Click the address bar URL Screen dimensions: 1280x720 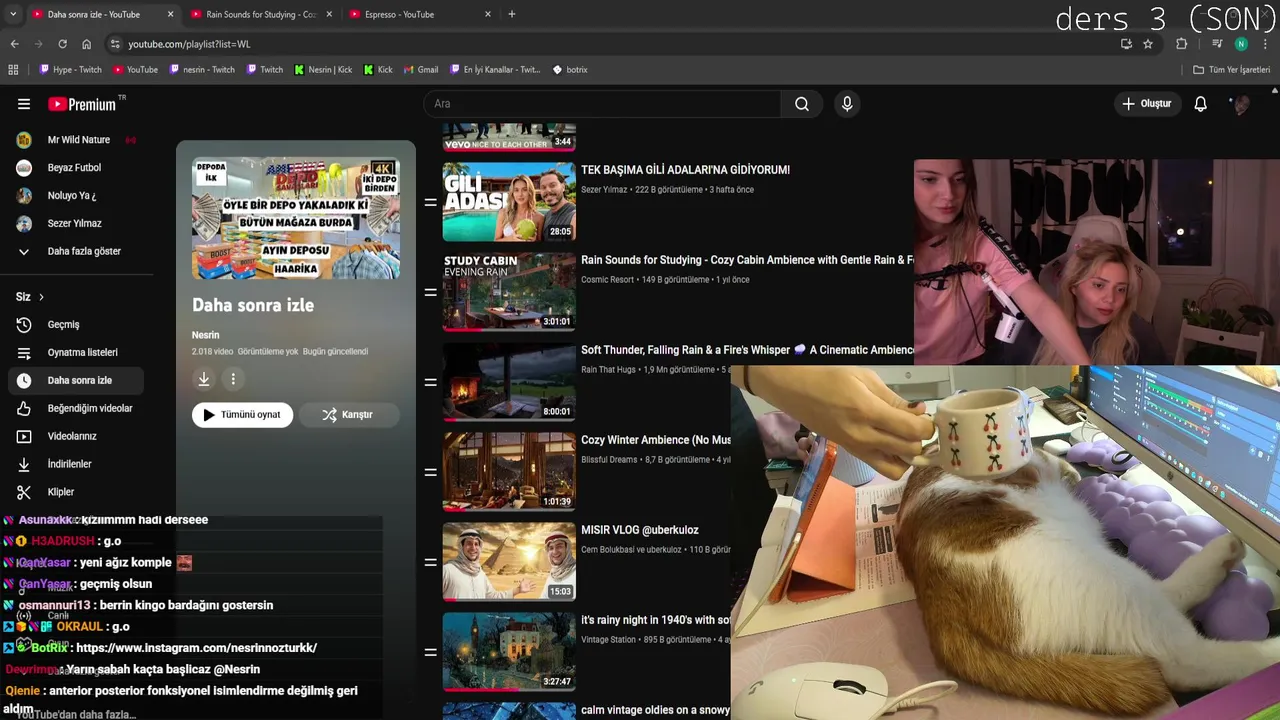[x=189, y=44]
